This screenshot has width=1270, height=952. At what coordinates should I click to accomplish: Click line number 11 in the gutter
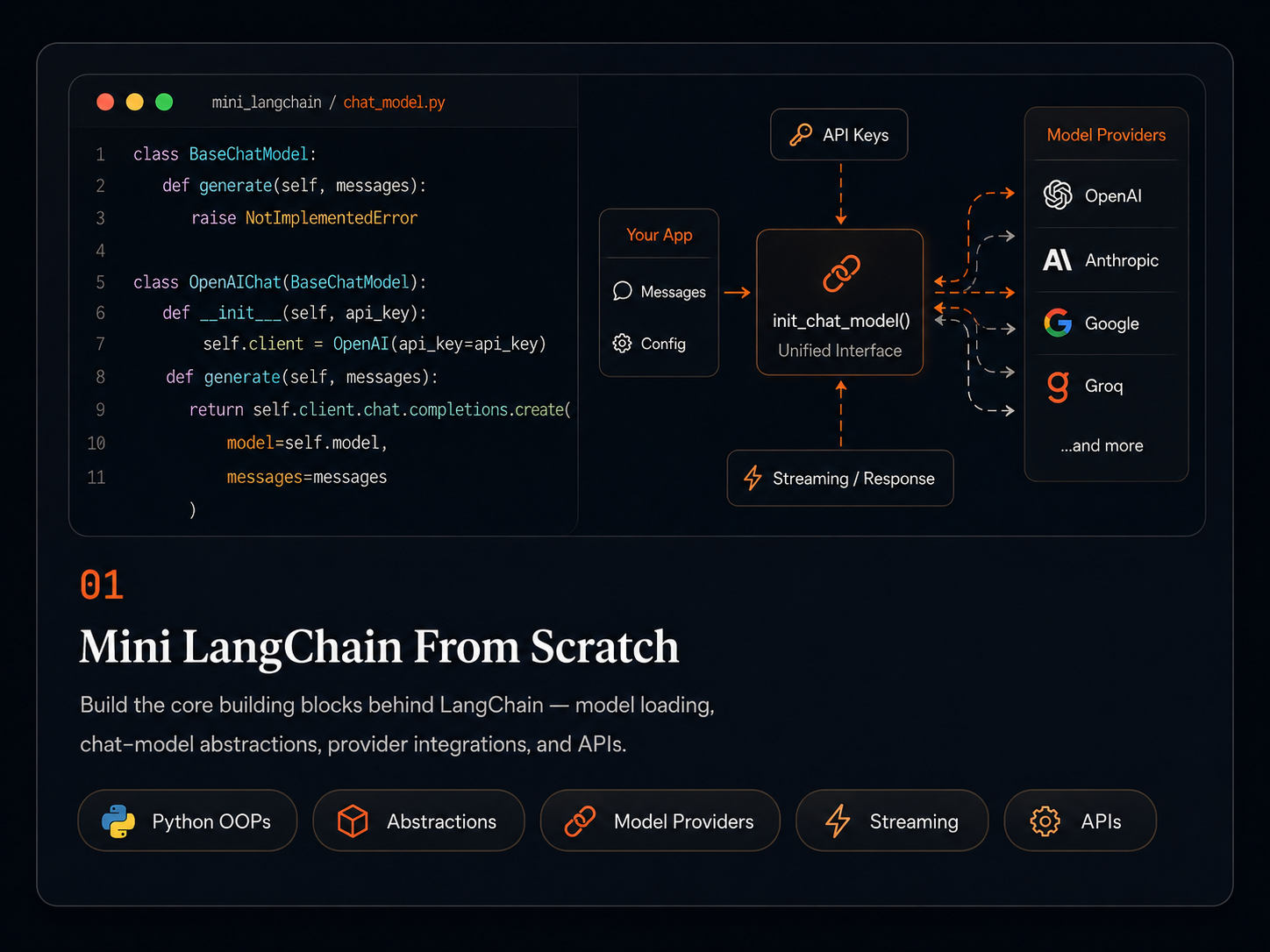pos(96,477)
